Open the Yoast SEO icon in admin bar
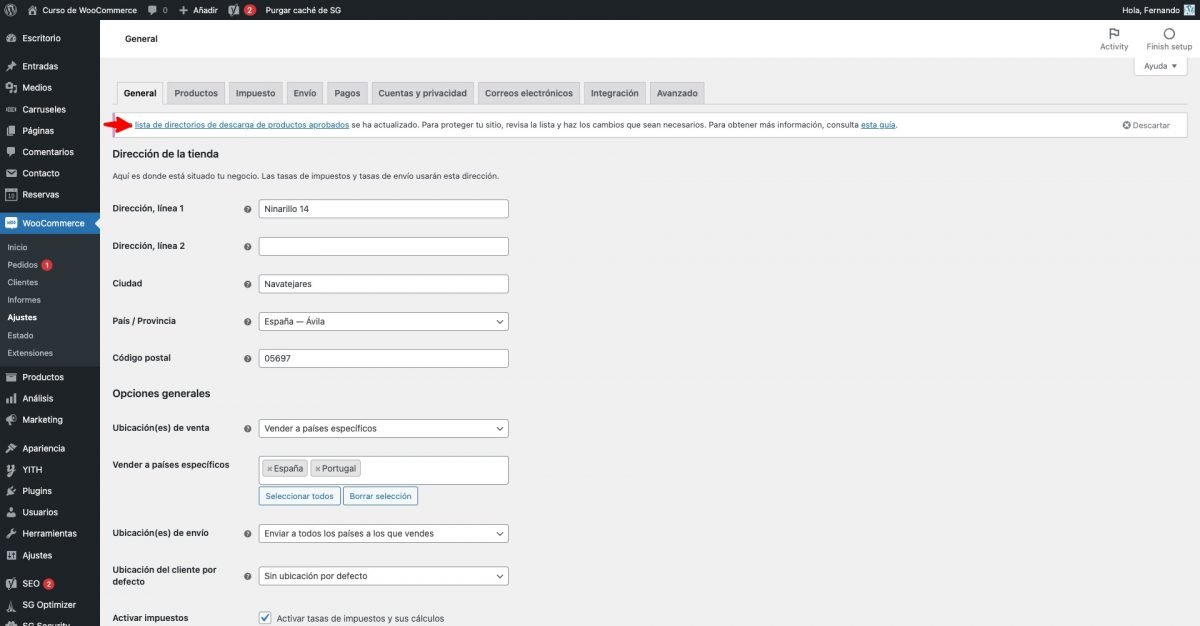 [233, 10]
